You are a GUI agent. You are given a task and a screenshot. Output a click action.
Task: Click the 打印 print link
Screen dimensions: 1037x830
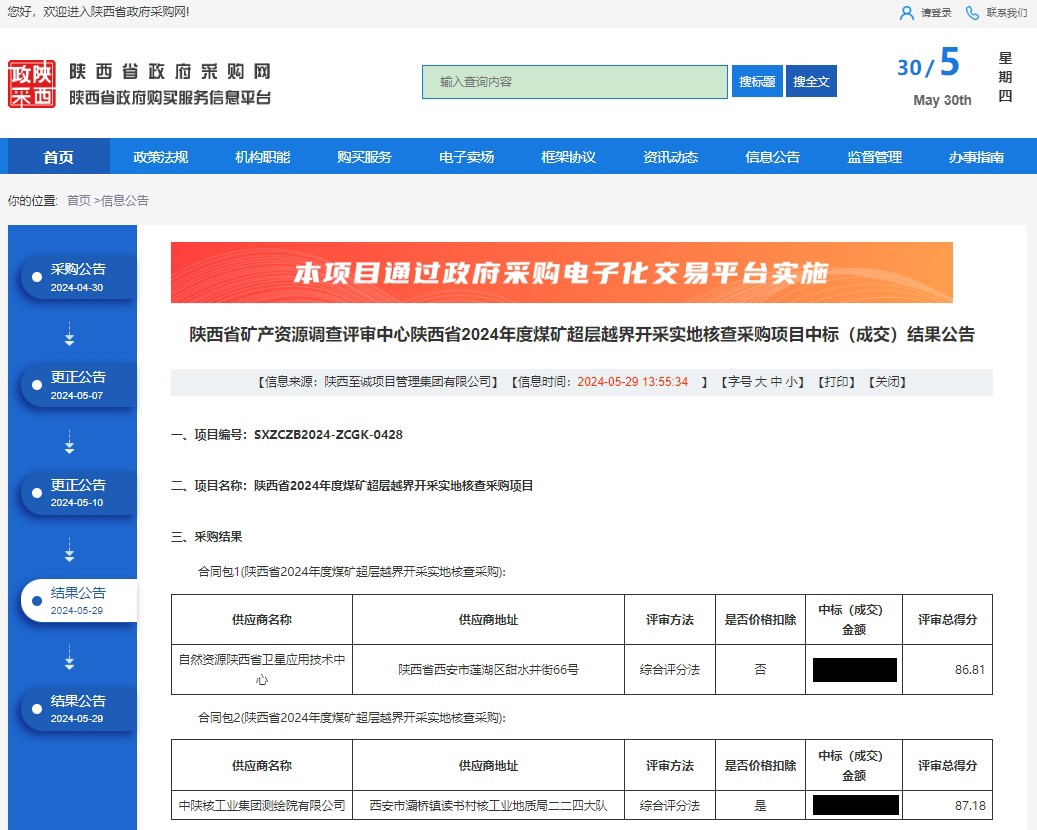click(836, 382)
